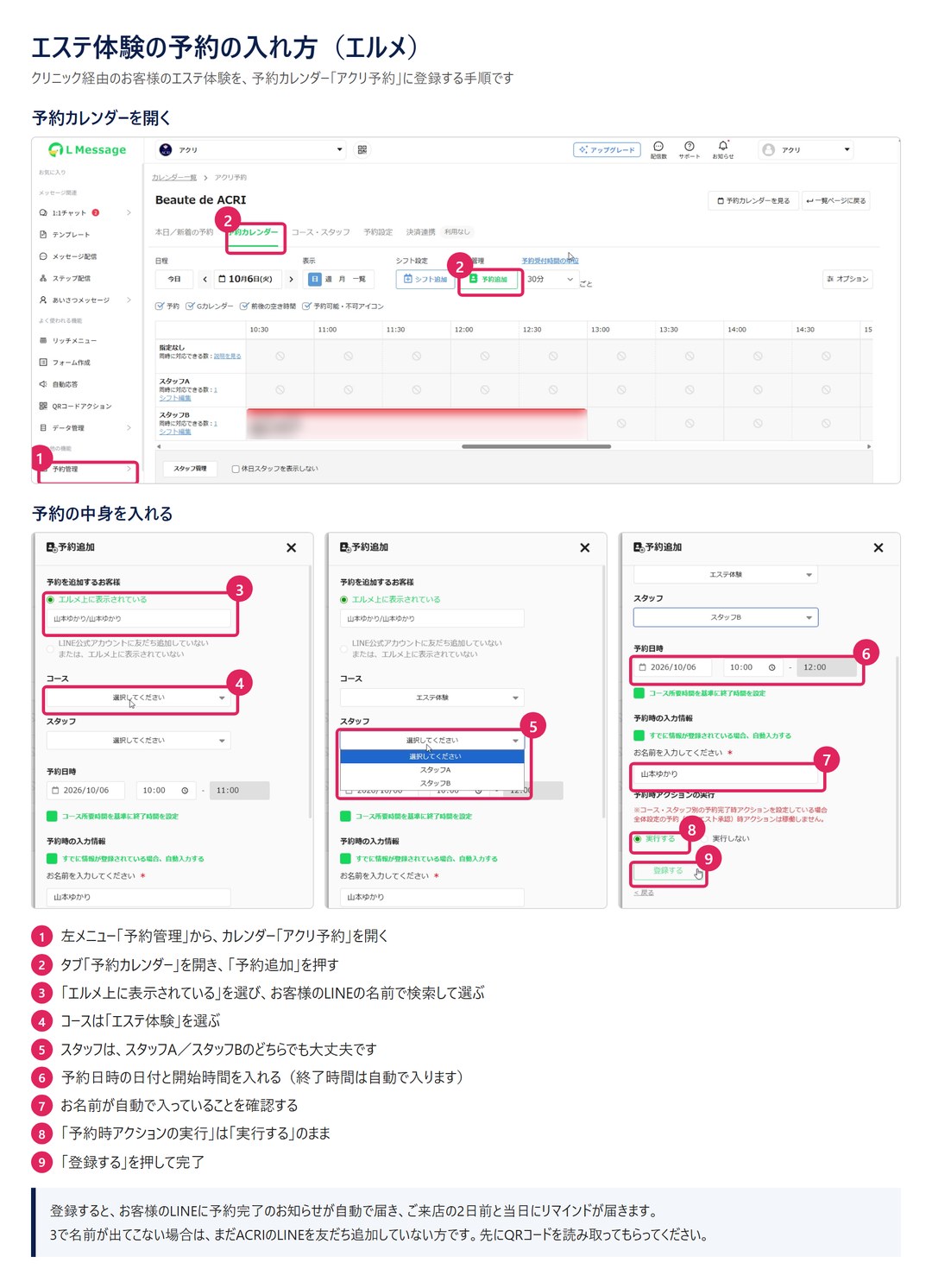Open the スタッフ dropdown showing スタッフB
This screenshot has height=1288, width=932.
click(726, 617)
